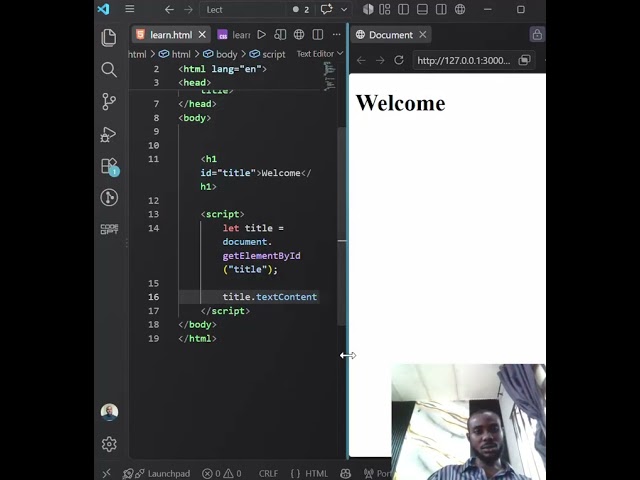Open More Actions ellipsis in editor toolbar
The width and height of the screenshot is (640, 480).
click(336, 35)
